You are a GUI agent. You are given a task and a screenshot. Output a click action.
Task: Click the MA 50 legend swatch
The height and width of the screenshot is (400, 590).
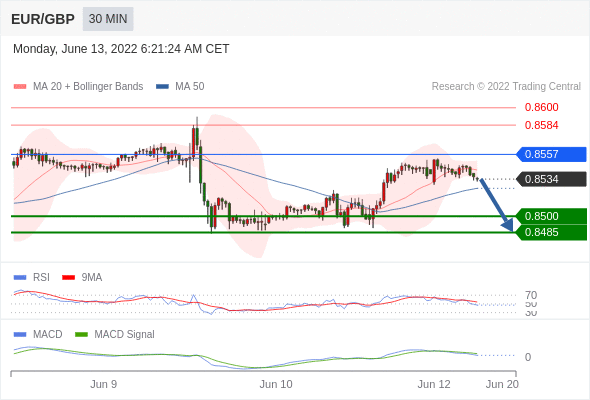[162, 87]
